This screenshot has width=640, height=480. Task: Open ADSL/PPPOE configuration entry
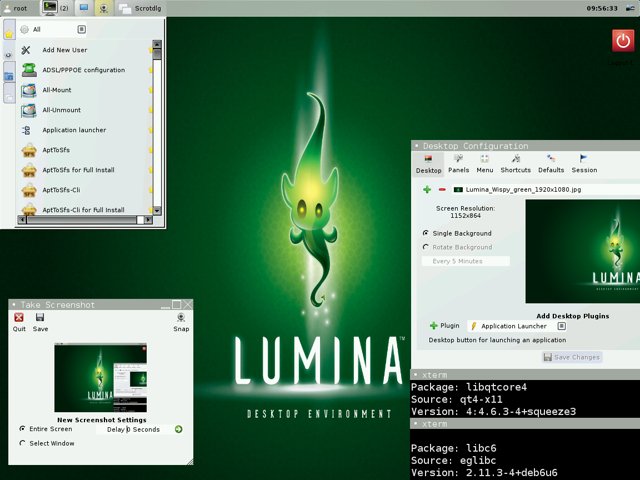(x=85, y=70)
